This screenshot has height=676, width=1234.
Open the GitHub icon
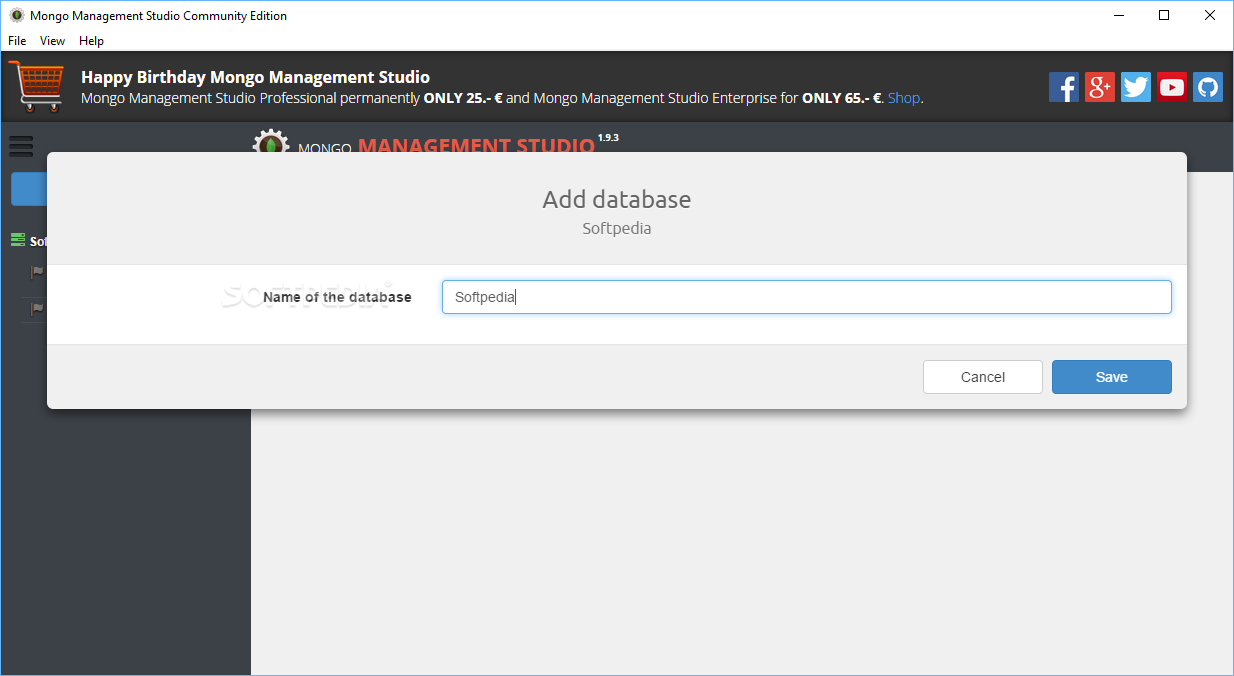1208,87
